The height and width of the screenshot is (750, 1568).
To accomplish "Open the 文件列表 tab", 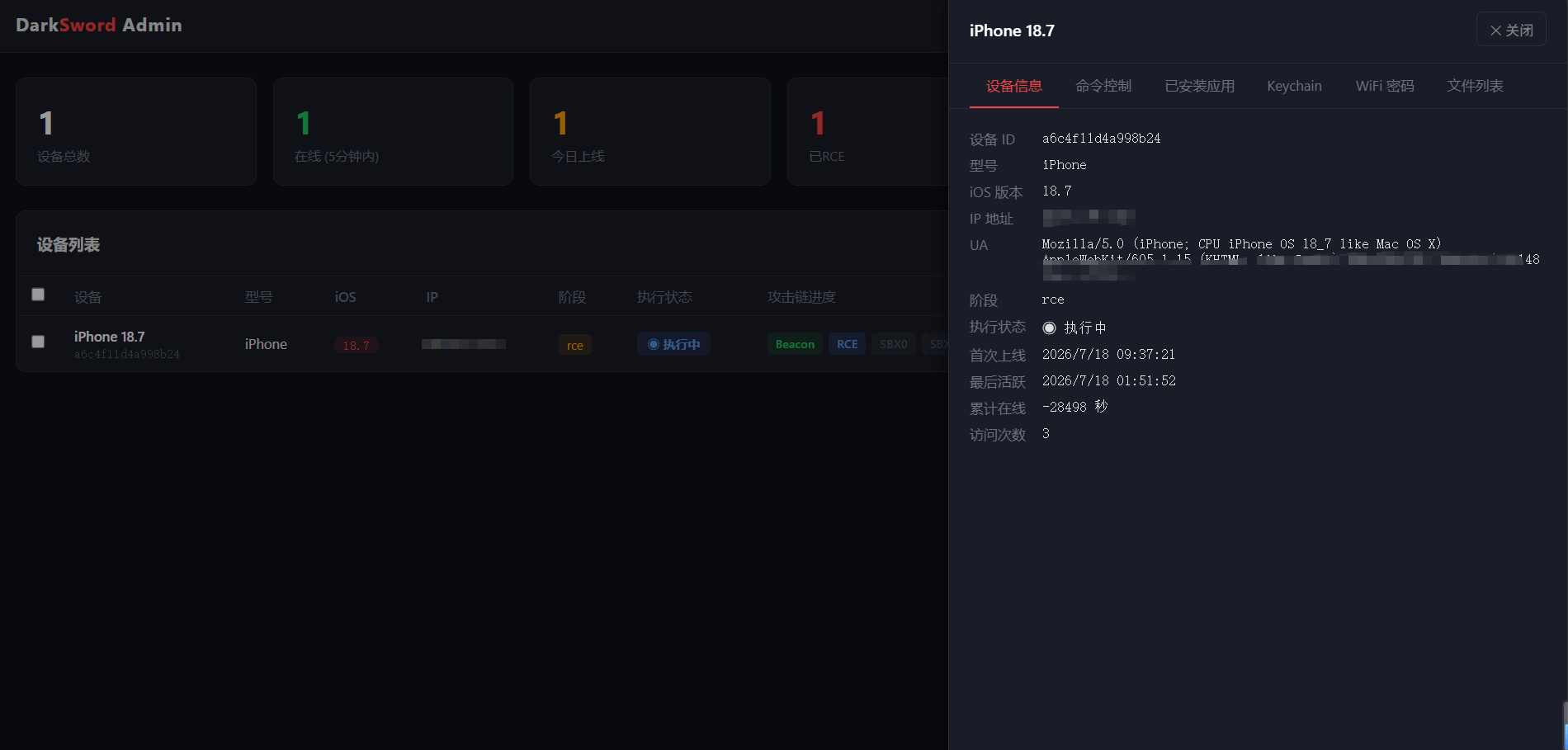I will click(1475, 86).
